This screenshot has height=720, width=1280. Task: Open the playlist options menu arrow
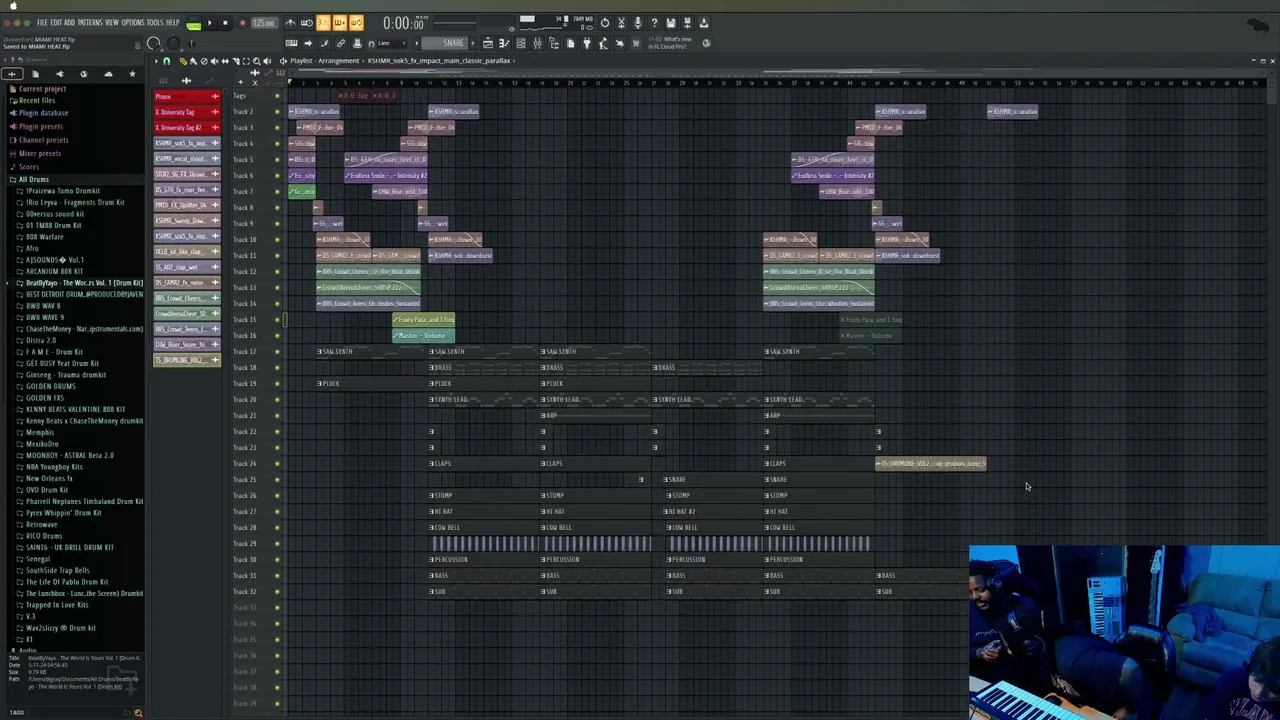(x=156, y=61)
